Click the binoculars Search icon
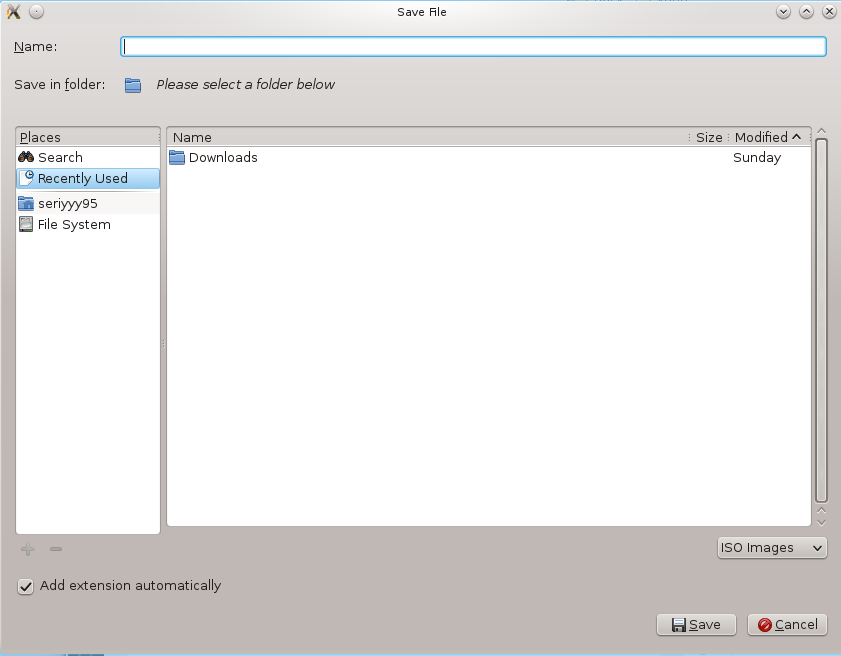This screenshot has height=656, width=841. tap(26, 157)
